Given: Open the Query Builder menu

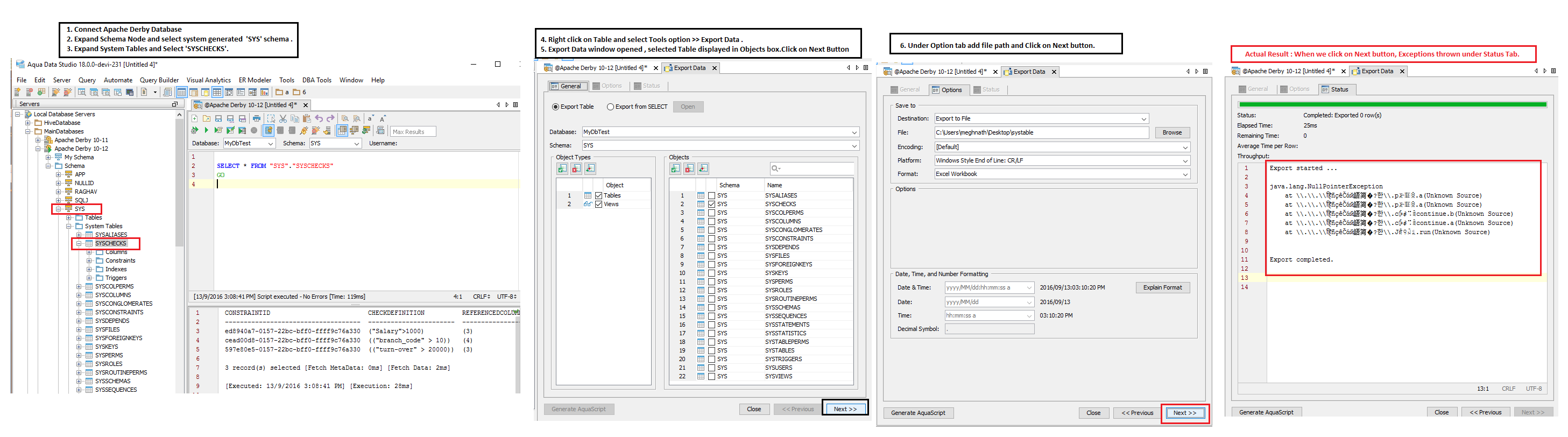Looking at the screenshot, I should [159, 80].
